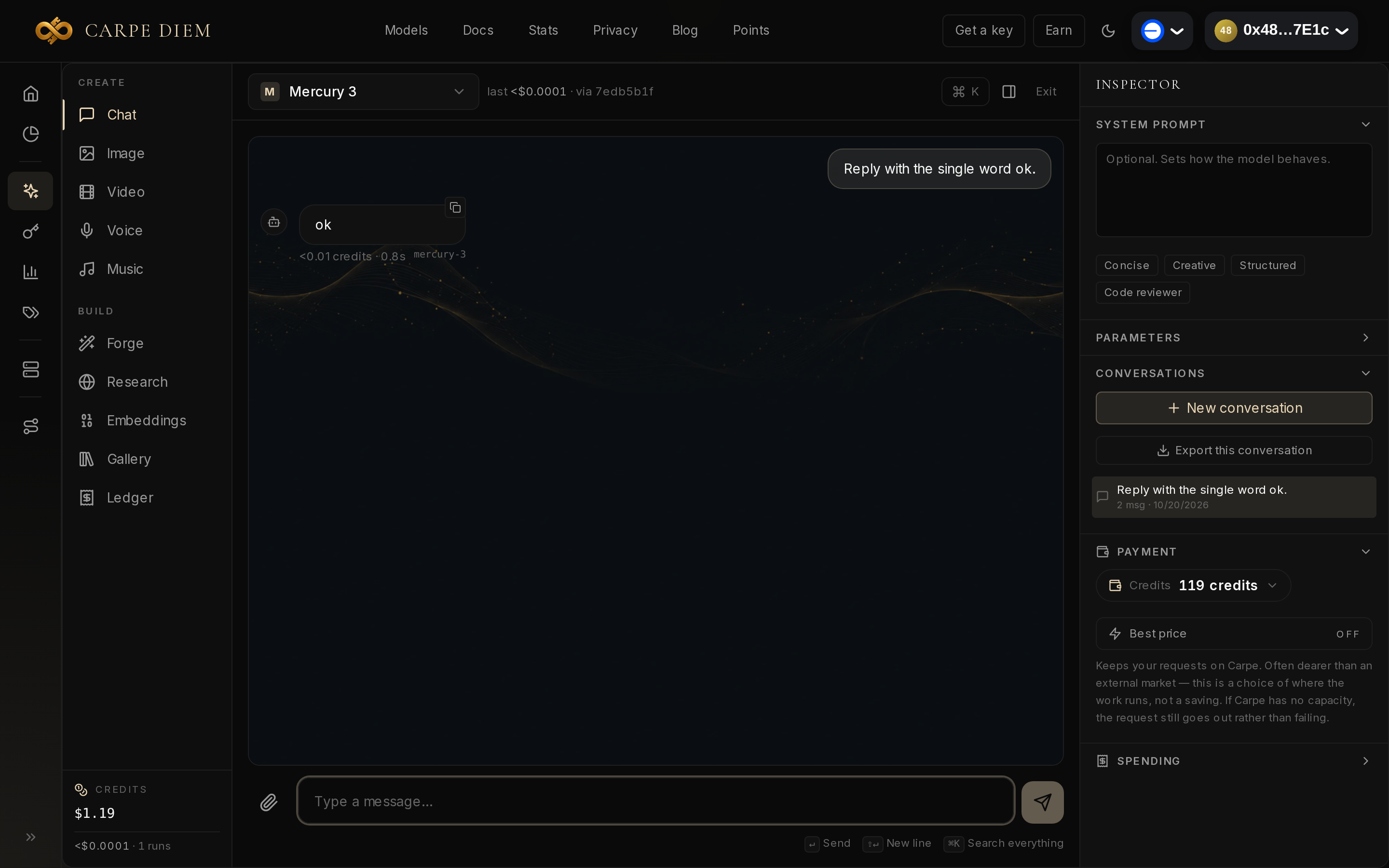1389x868 pixels.
Task: Open the tags icon in the left rail
Action: coord(30,312)
